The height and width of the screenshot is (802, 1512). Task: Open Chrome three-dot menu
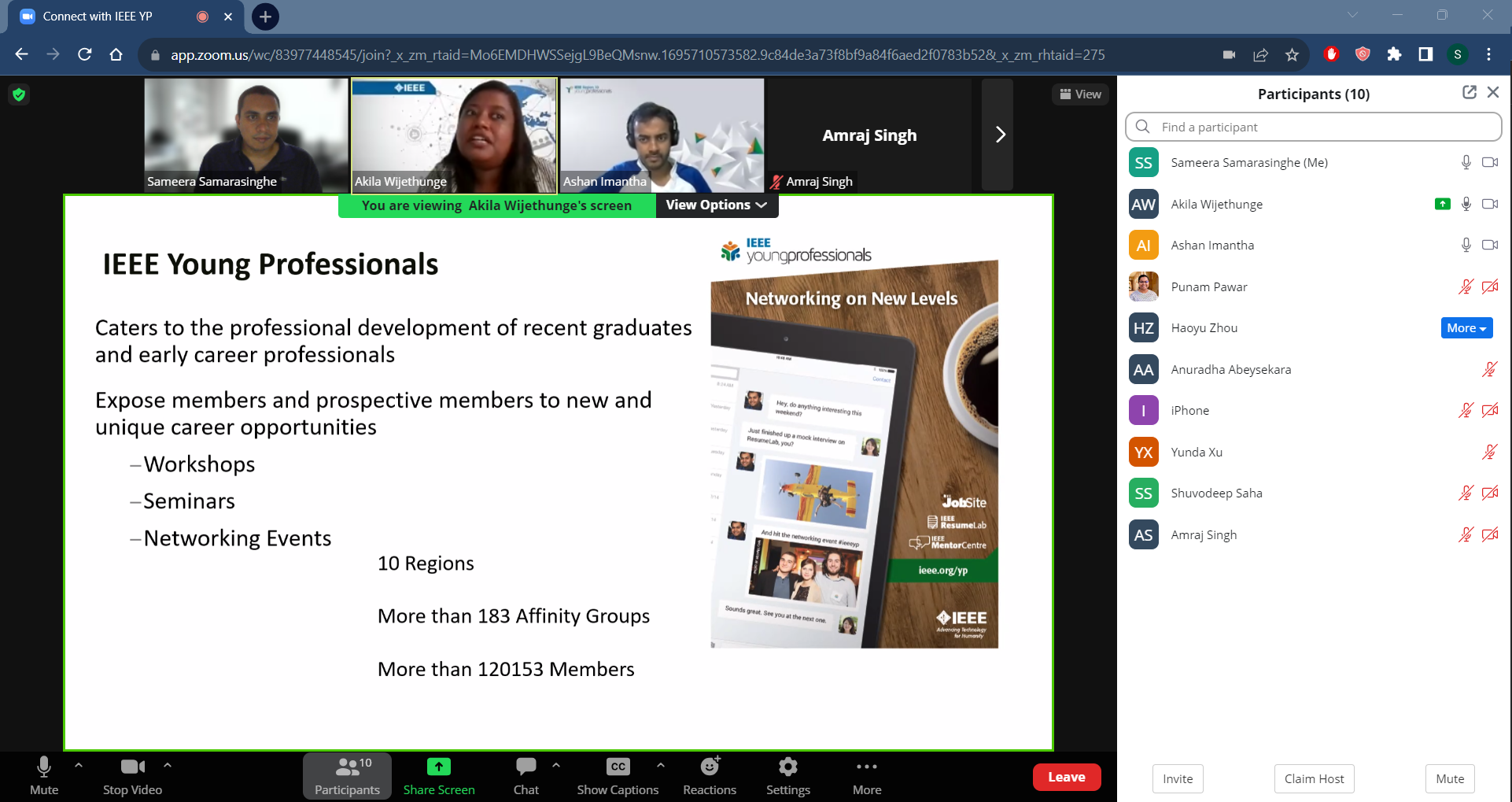coord(1488,54)
